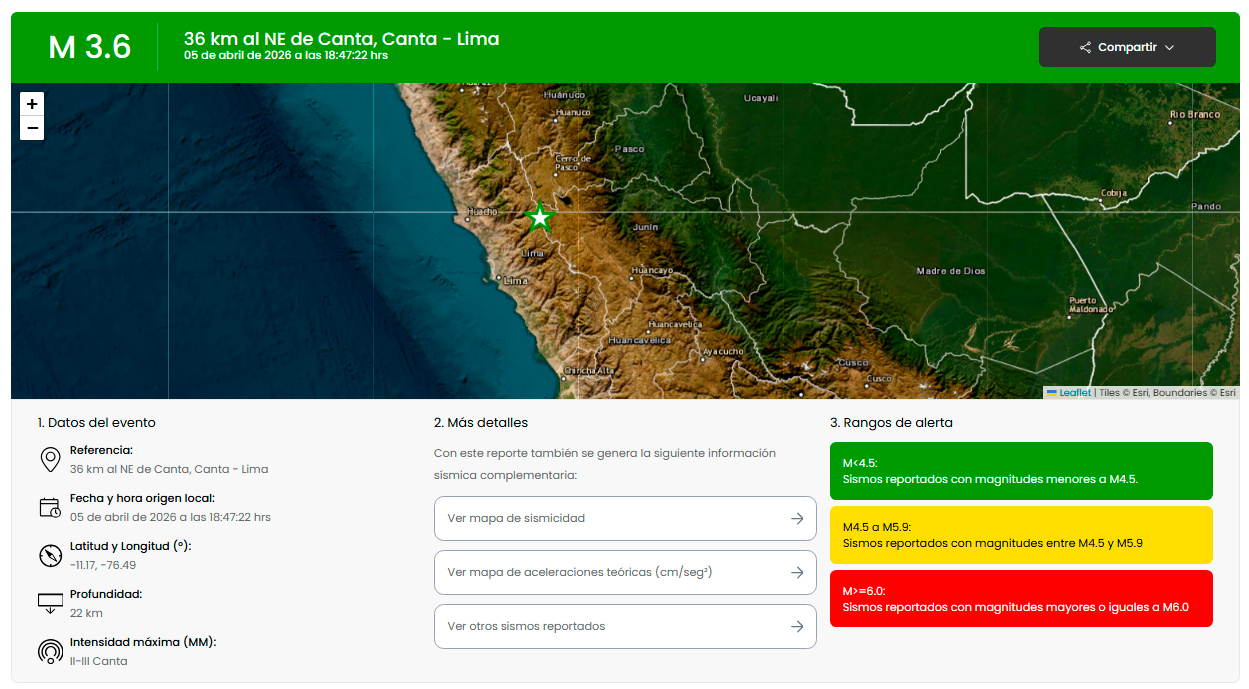Click the arrow icon on Ver mapa de sismicidad
The height and width of the screenshot is (689, 1249).
tap(797, 518)
